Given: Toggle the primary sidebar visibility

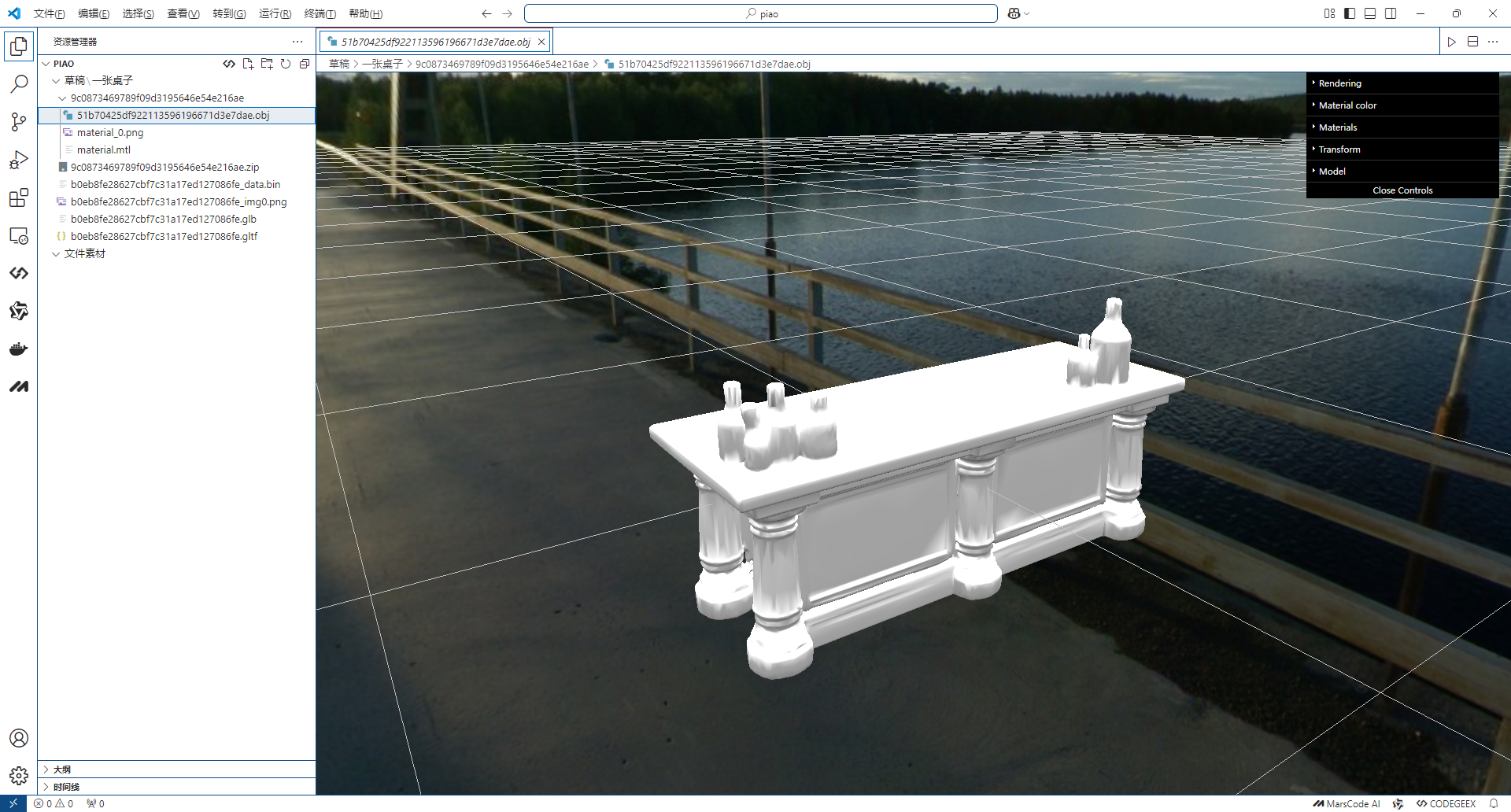Looking at the screenshot, I should 1350,13.
